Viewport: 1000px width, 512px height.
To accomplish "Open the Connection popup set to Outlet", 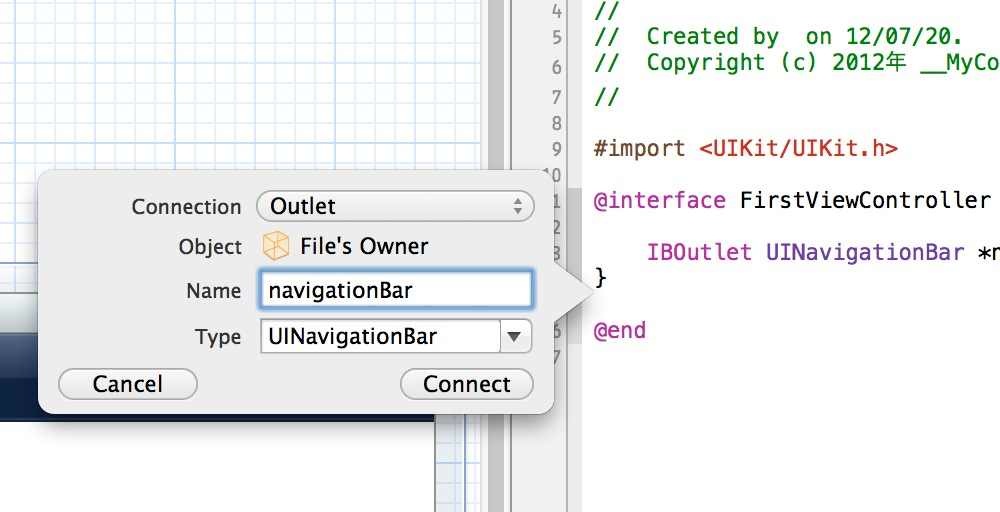I will (395, 207).
